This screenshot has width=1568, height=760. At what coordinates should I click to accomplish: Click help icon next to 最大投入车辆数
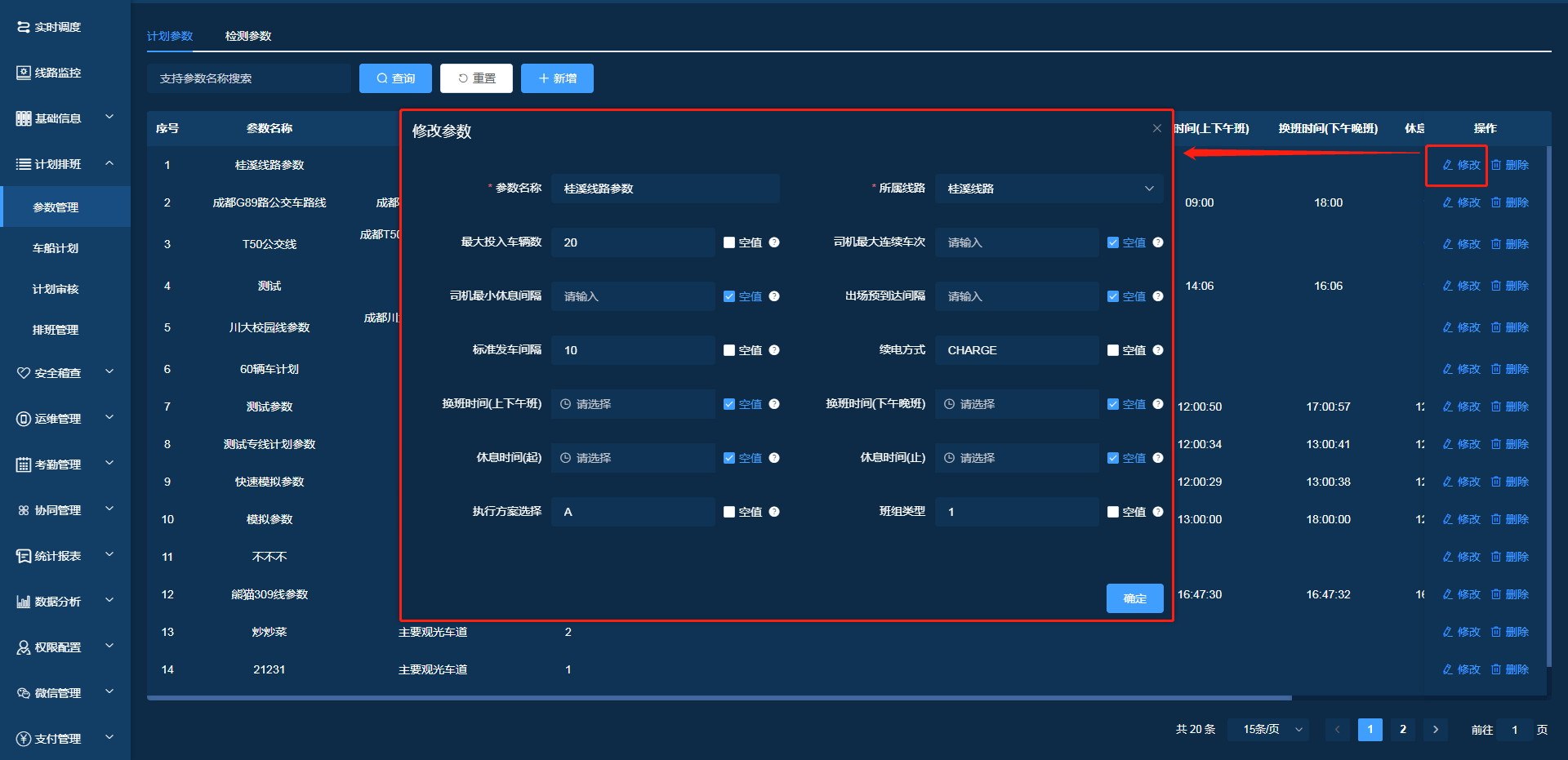(x=774, y=242)
